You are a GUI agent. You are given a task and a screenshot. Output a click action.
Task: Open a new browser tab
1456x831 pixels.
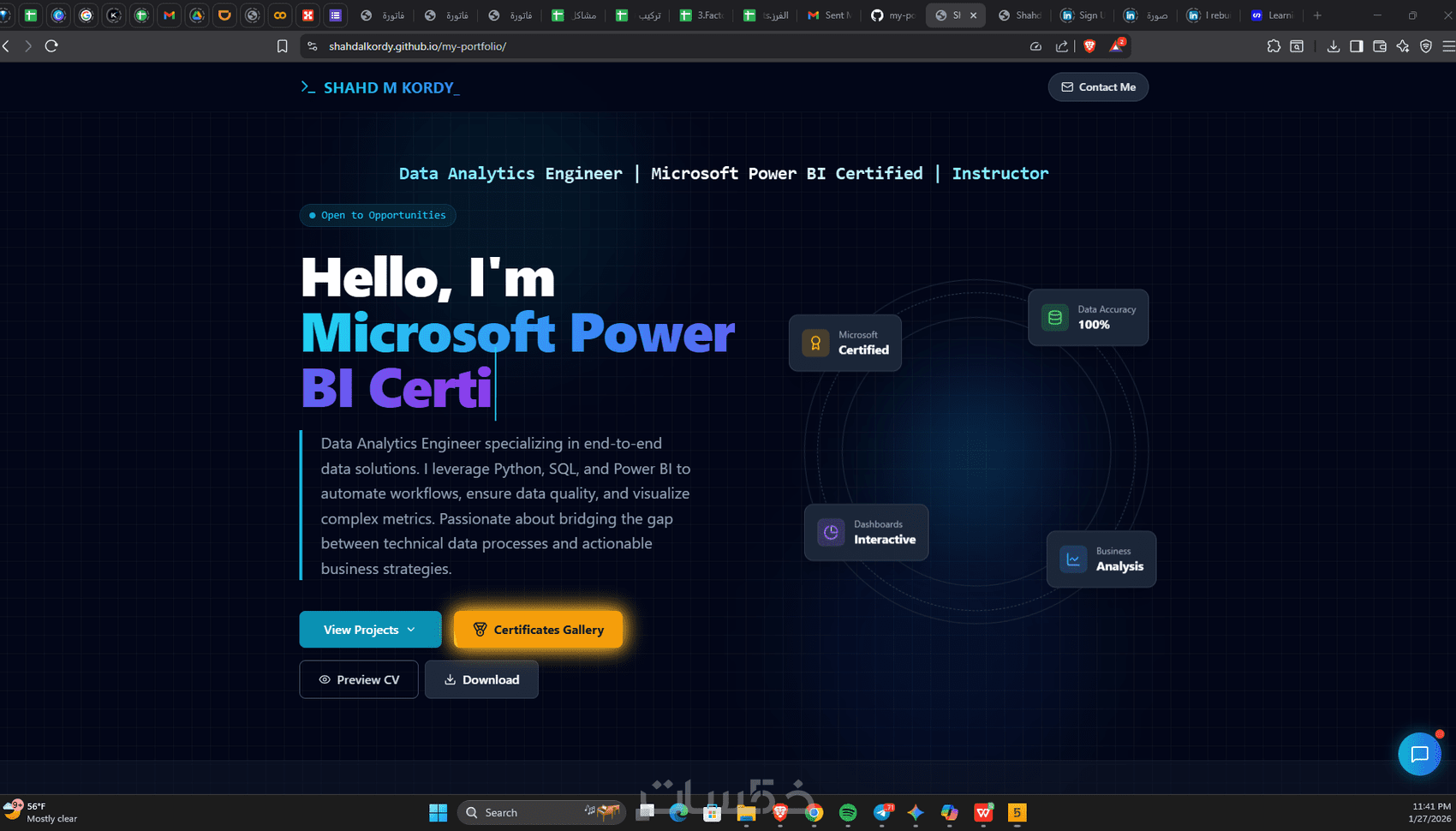[x=1317, y=15]
